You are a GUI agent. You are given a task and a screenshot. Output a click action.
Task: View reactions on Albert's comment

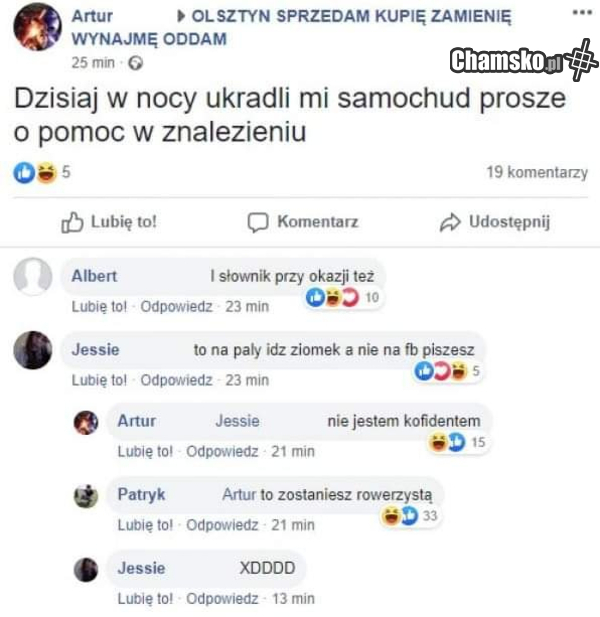342,297
